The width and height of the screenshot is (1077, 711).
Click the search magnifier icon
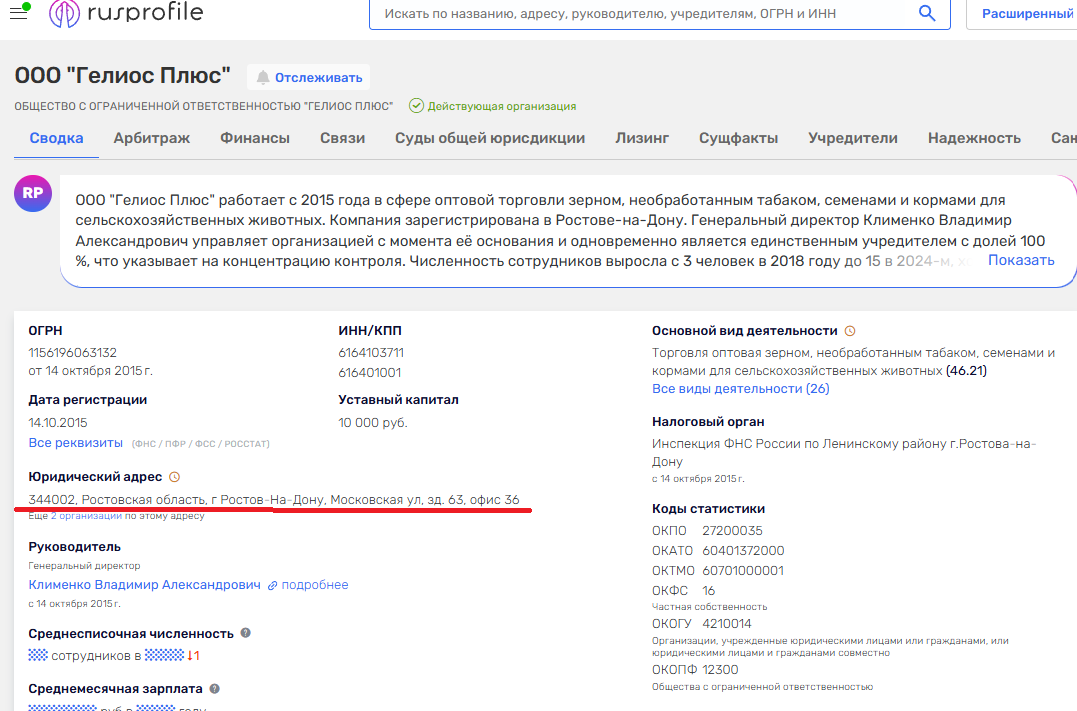[x=927, y=13]
